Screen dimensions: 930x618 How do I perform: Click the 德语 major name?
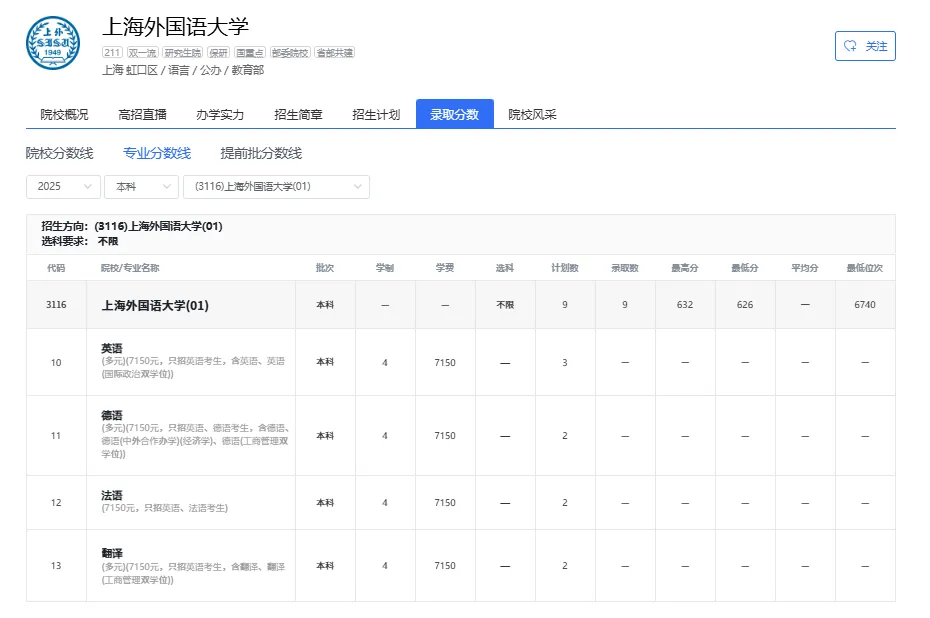[112, 416]
